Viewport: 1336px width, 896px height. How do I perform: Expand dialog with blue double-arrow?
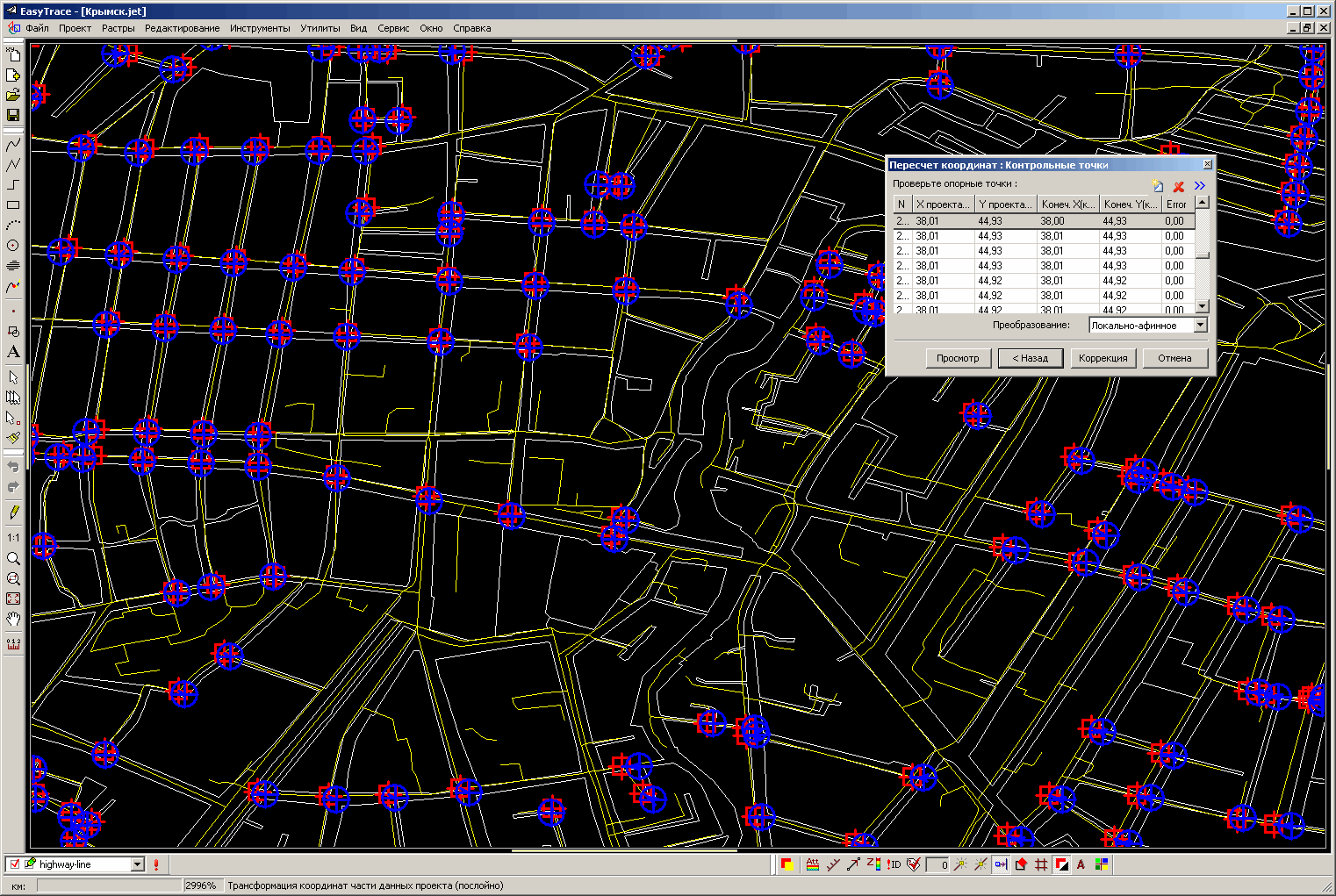[1199, 186]
